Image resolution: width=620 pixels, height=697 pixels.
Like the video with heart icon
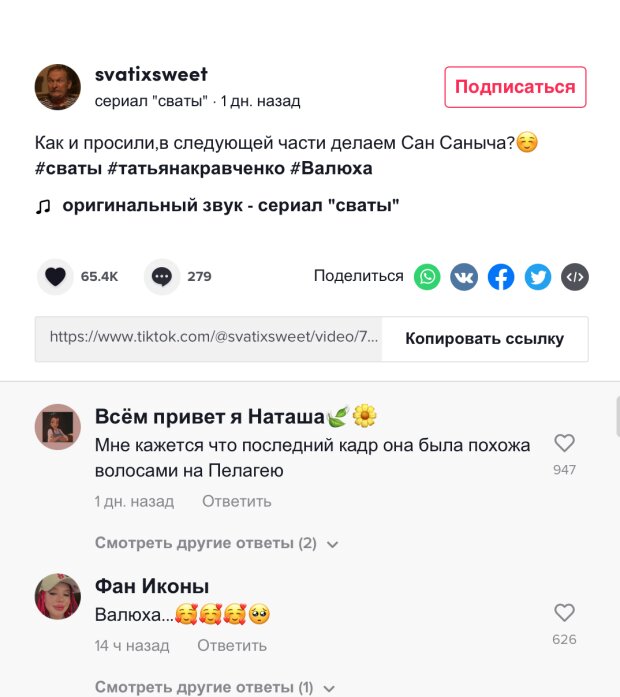point(56,276)
